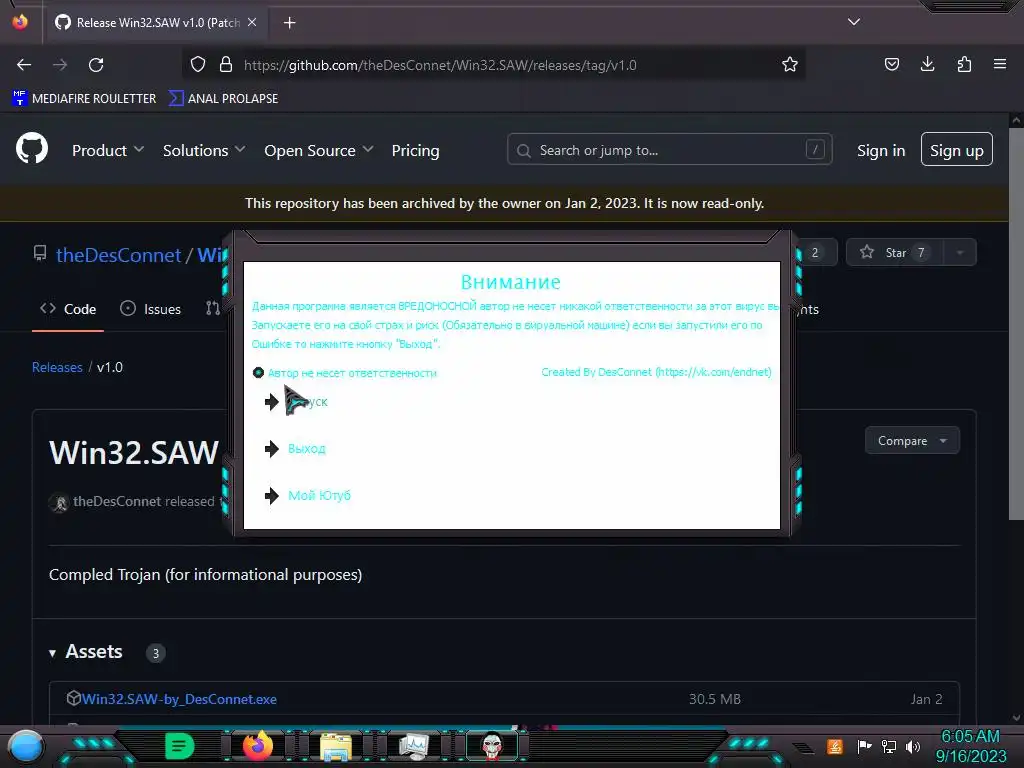Click the arrow icon next to Выход

(x=272, y=449)
